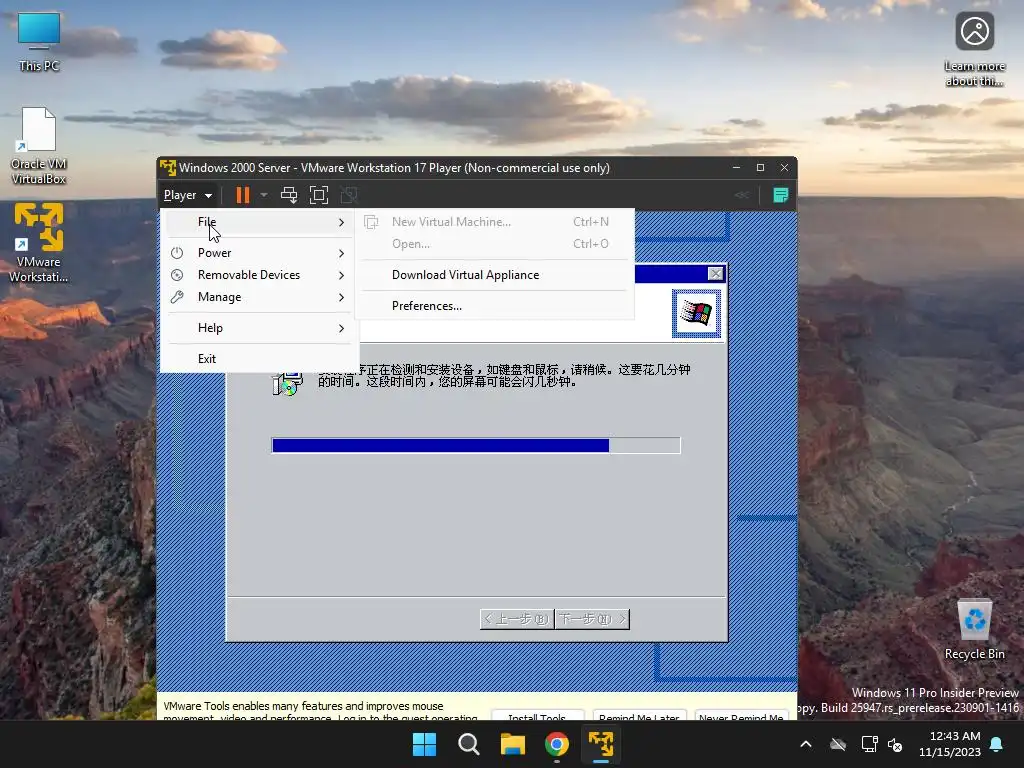
Task: Show hidden system tray icons
Action: pyautogui.click(x=806, y=744)
